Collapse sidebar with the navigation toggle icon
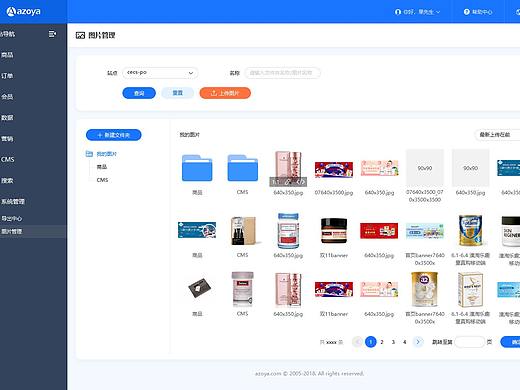520x390 pixels. [x=52, y=34]
